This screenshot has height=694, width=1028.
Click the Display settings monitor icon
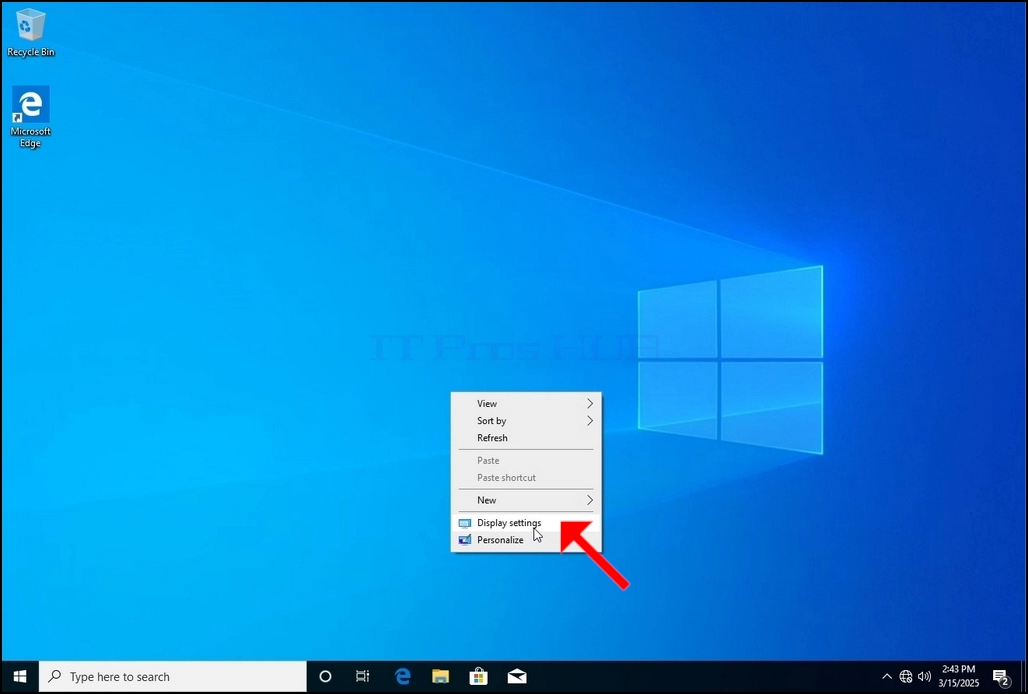click(x=465, y=523)
